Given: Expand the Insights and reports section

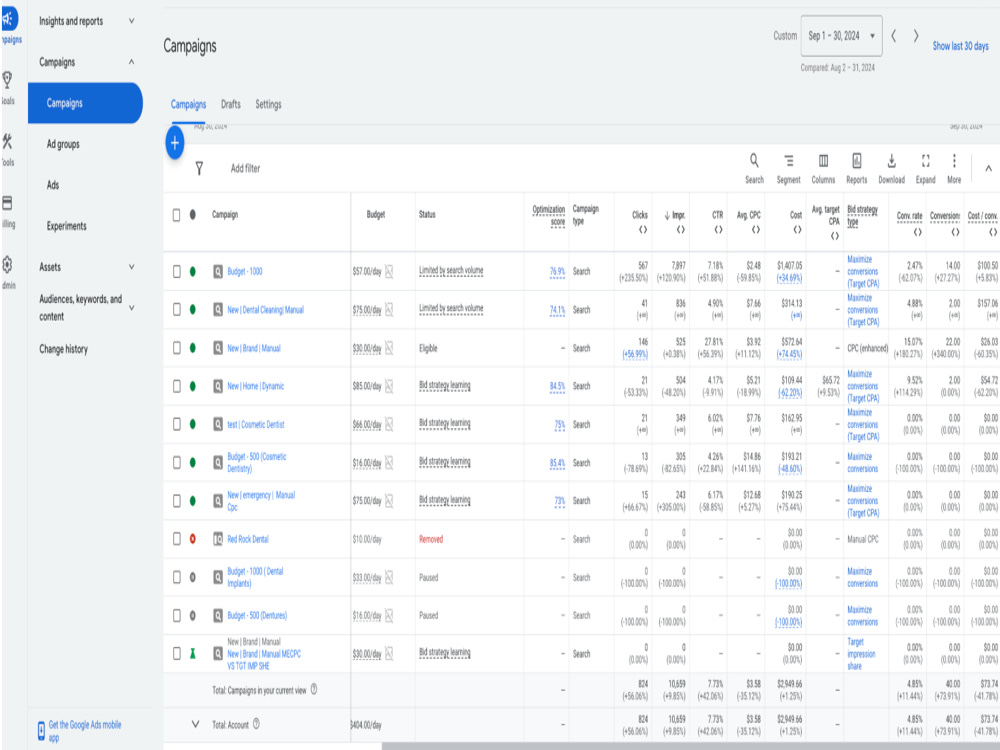Looking at the screenshot, I should [x=131, y=21].
